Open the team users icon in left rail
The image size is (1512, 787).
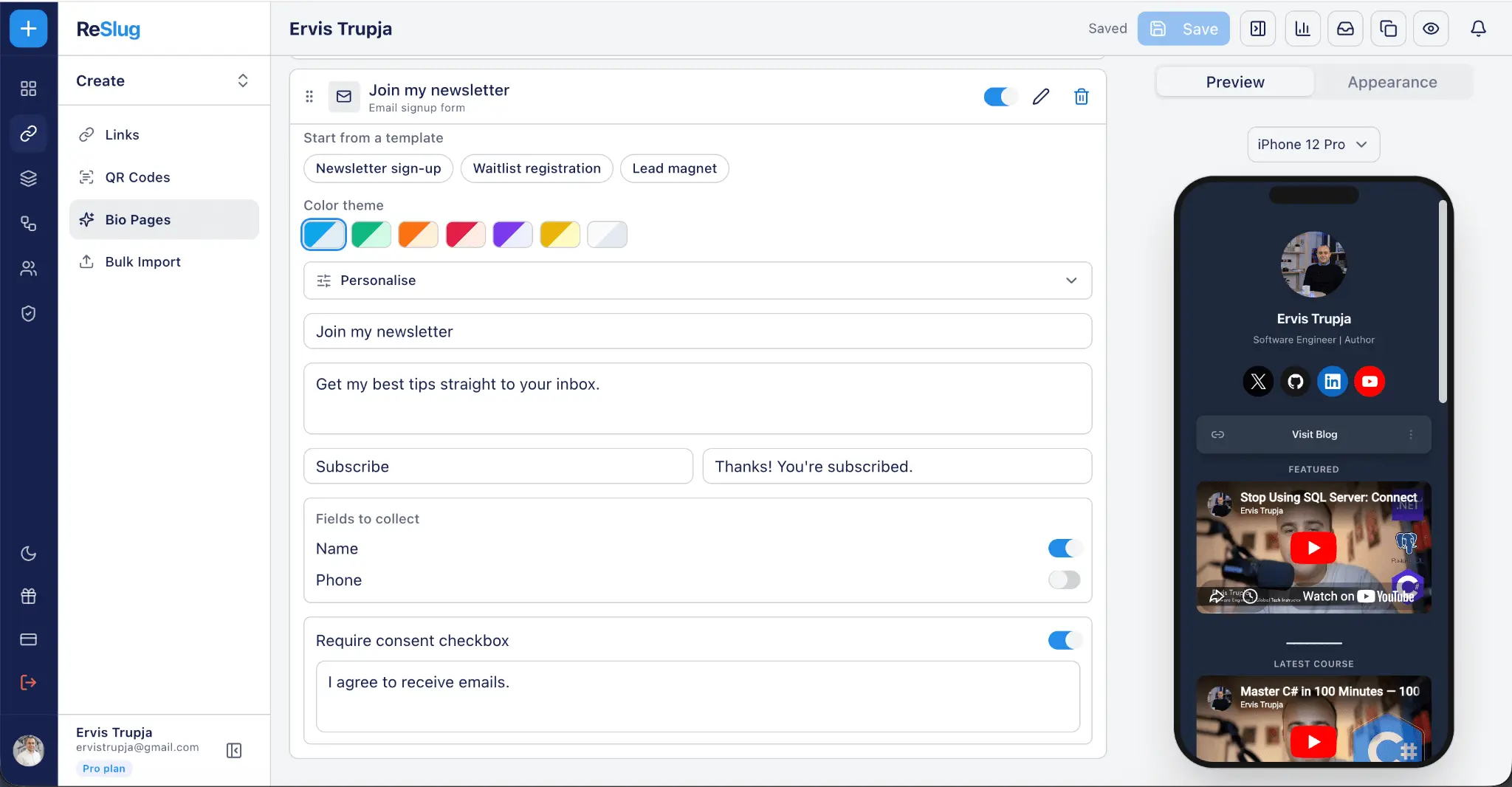28,269
